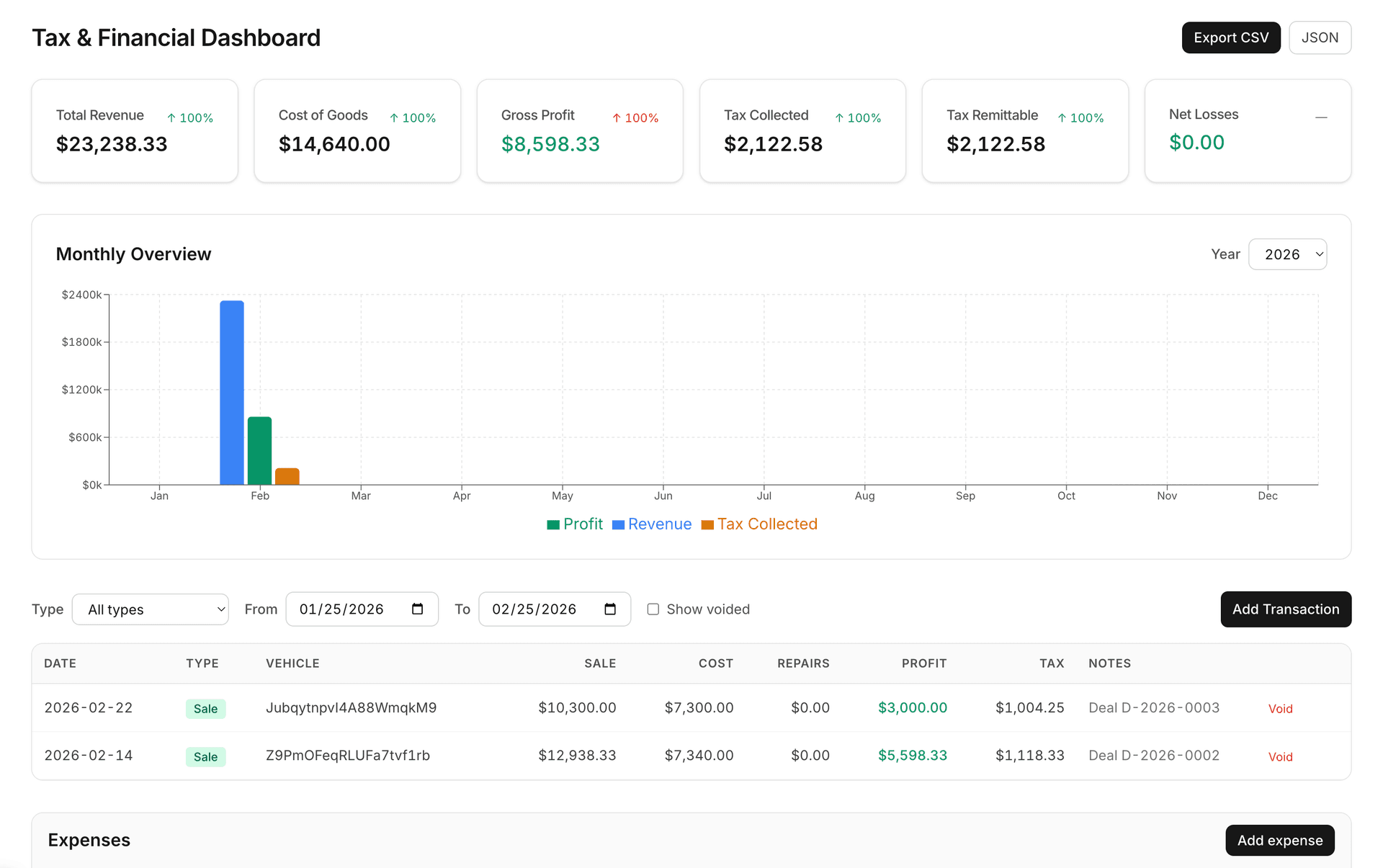Image resolution: width=1383 pixels, height=868 pixels.
Task: Click the Net Losses dash indicator
Action: (x=1321, y=117)
